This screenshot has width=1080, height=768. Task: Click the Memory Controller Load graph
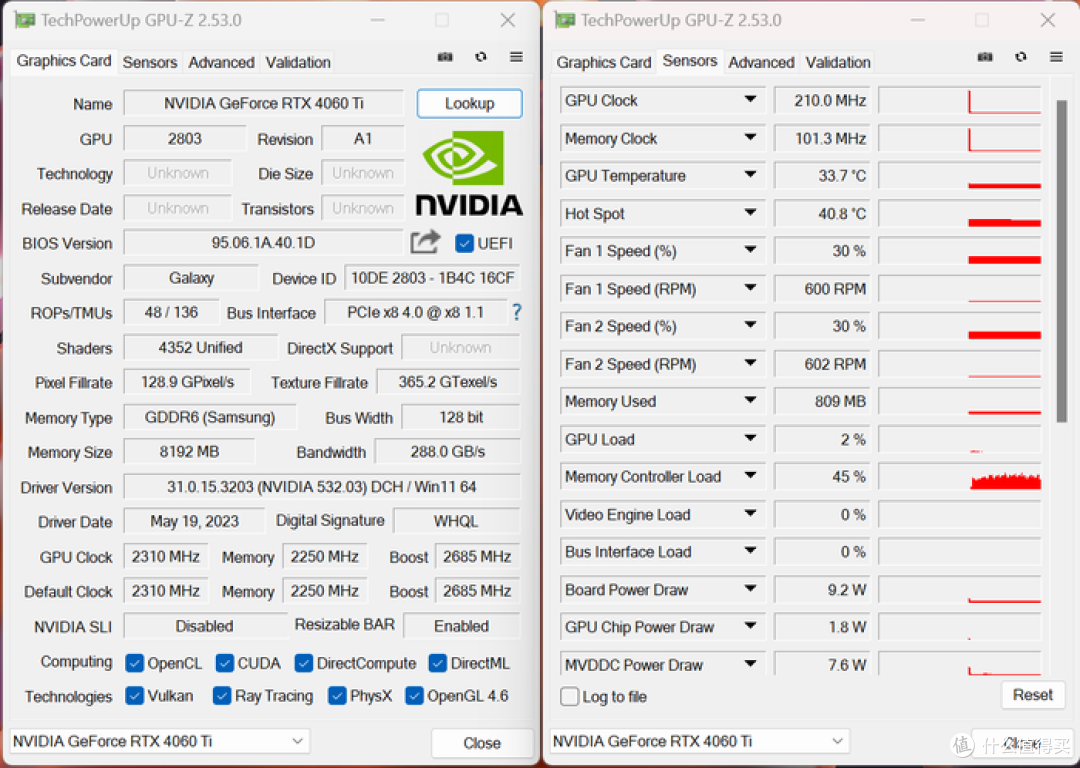[959, 476]
